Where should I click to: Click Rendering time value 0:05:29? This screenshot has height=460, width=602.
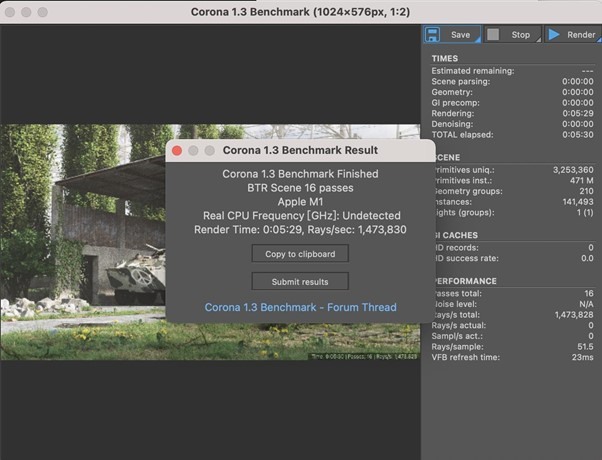[578, 113]
